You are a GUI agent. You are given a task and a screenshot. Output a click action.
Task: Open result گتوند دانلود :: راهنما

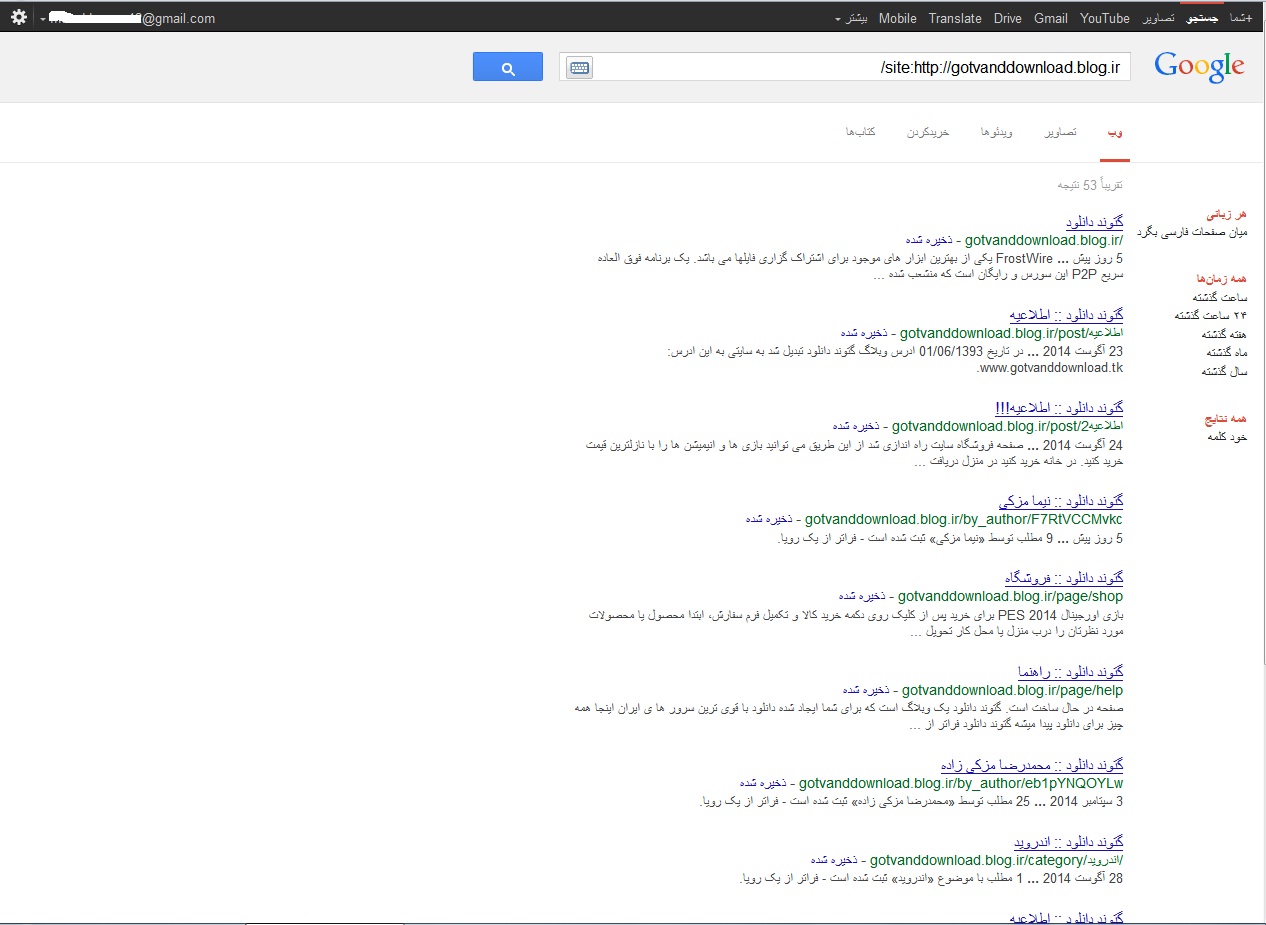(x=1071, y=672)
